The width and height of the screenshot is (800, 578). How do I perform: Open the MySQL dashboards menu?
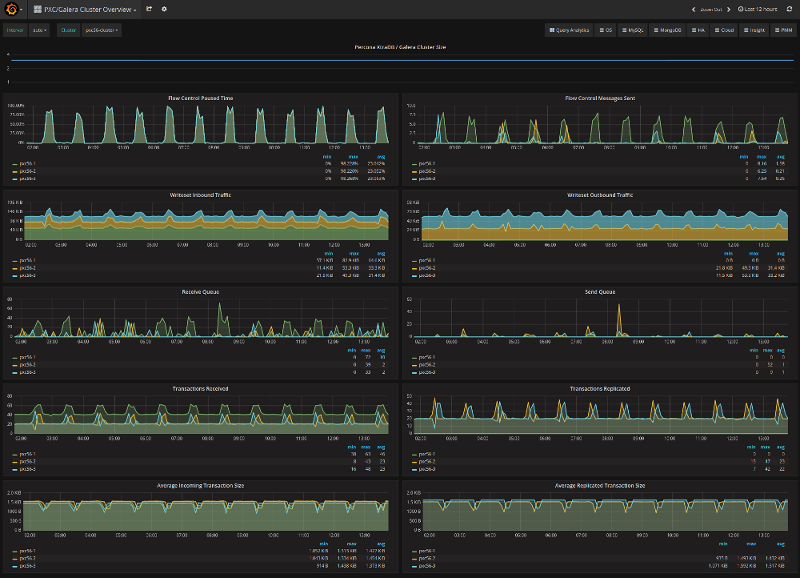click(x=632, y=30)
